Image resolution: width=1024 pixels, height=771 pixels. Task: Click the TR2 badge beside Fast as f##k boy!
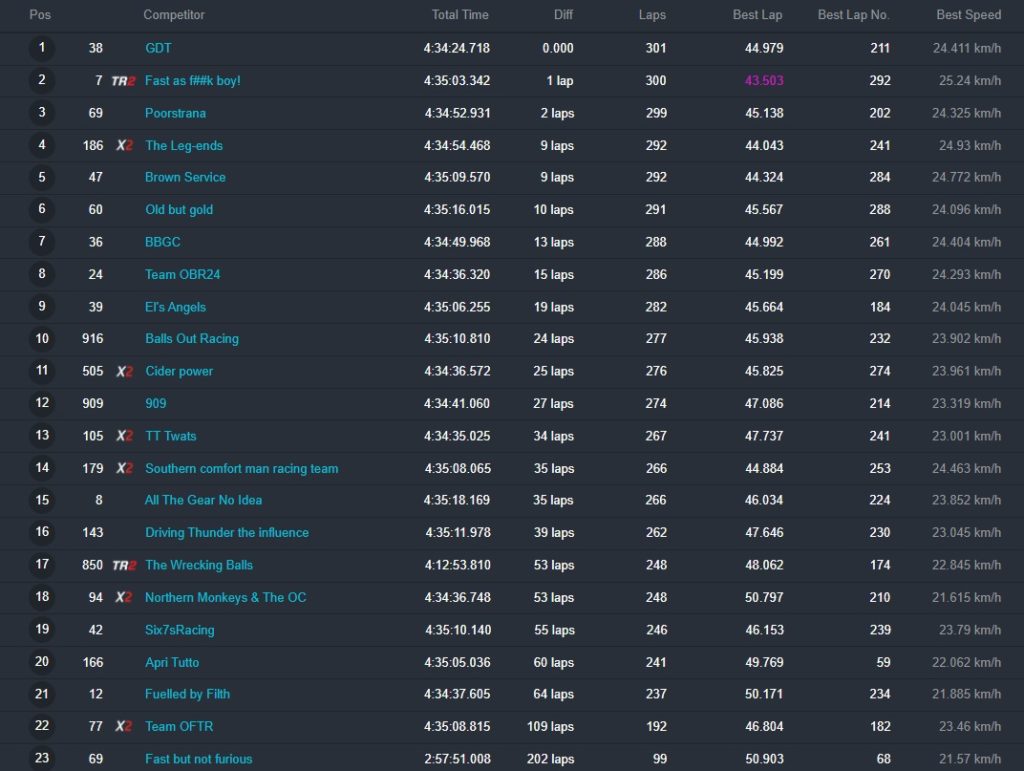[123, 81]
